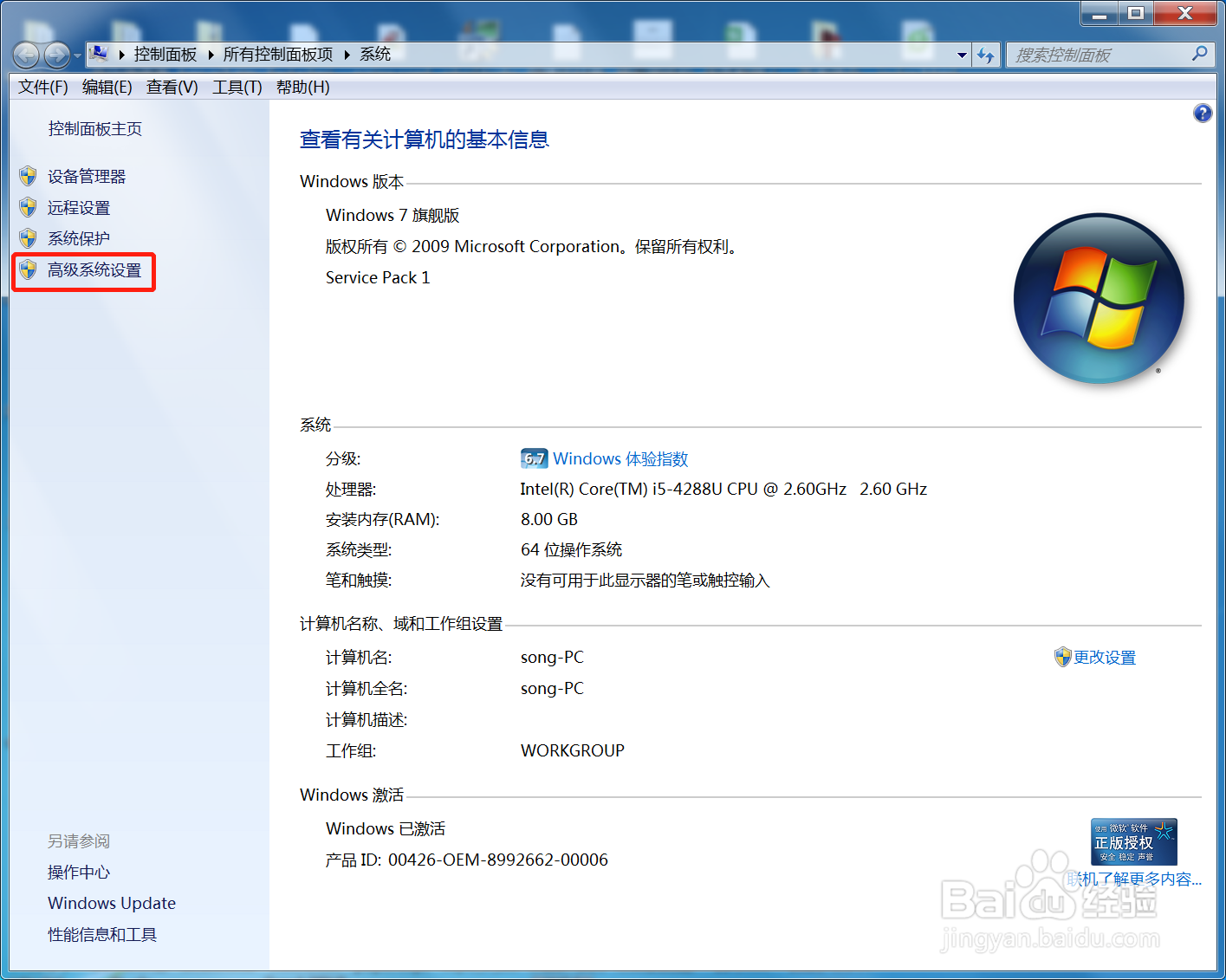Open the 文件(F) menu

43,88
